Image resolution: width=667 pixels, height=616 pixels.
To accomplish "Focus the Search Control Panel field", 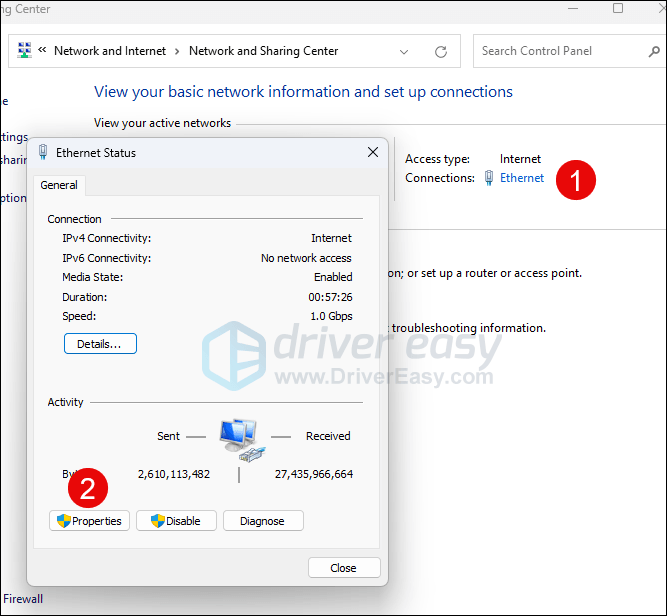I will (560, 51).
